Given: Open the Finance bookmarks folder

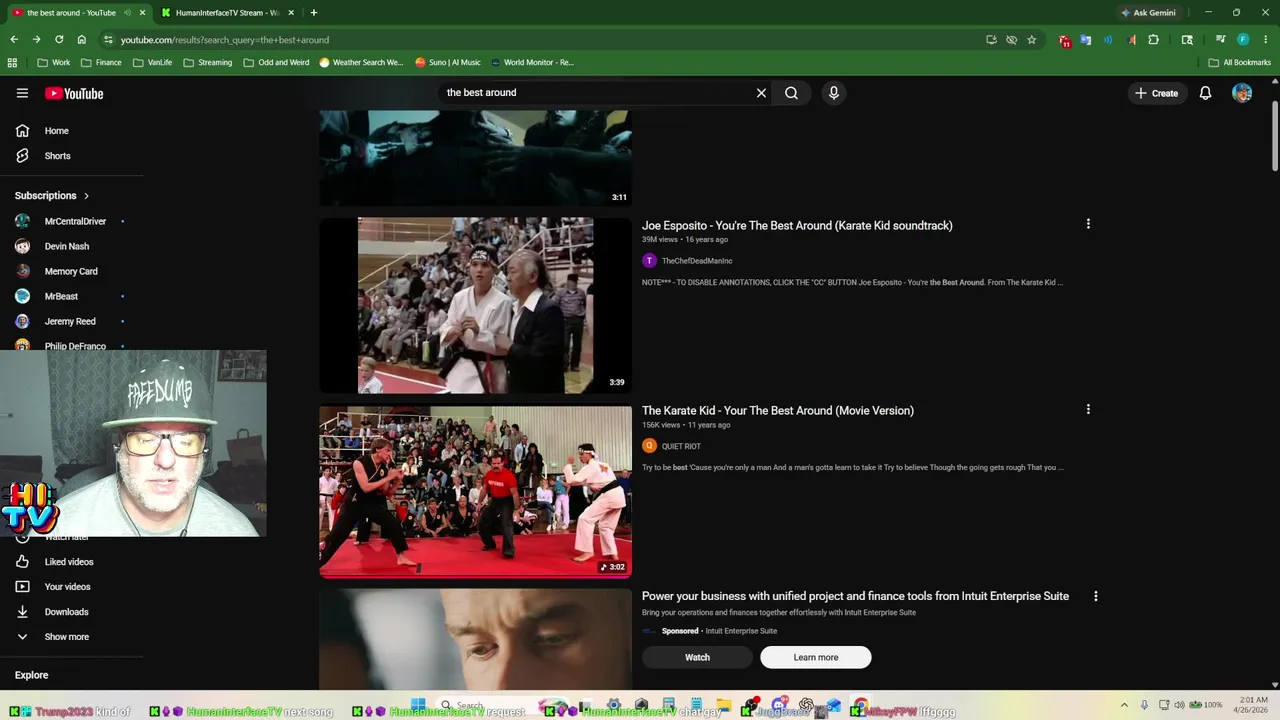Looking at the screenshot, I should tap(101, 62).
